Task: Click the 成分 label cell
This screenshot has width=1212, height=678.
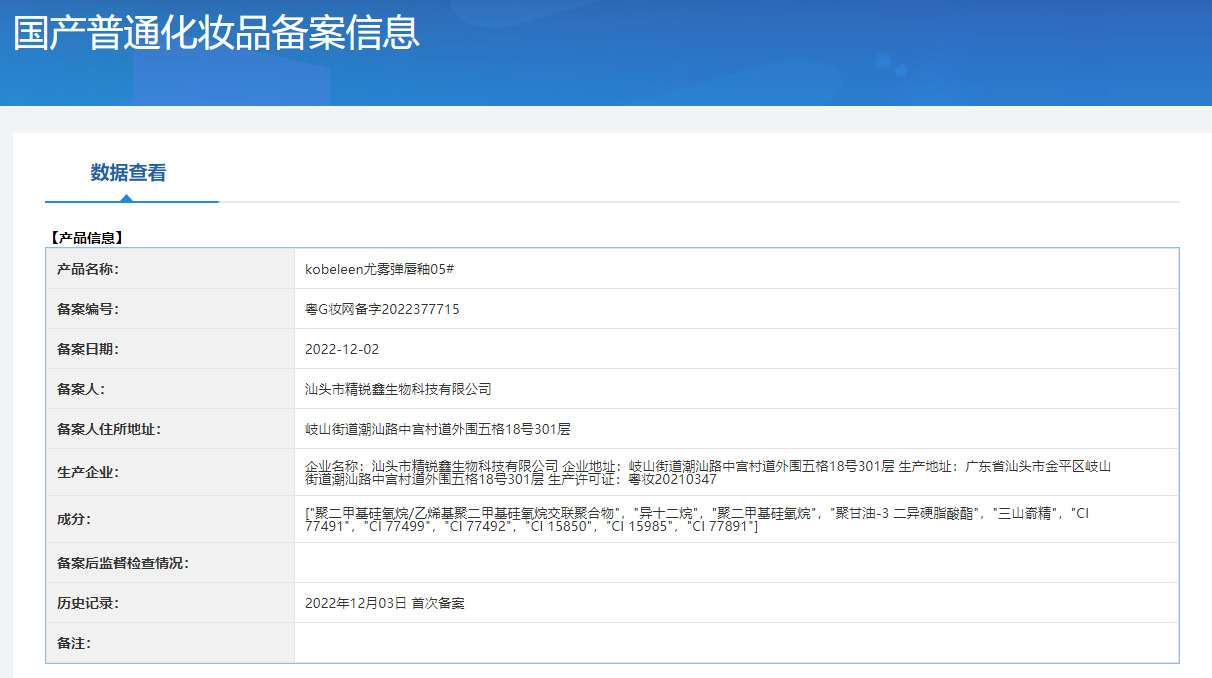Action: click(171, 519)
